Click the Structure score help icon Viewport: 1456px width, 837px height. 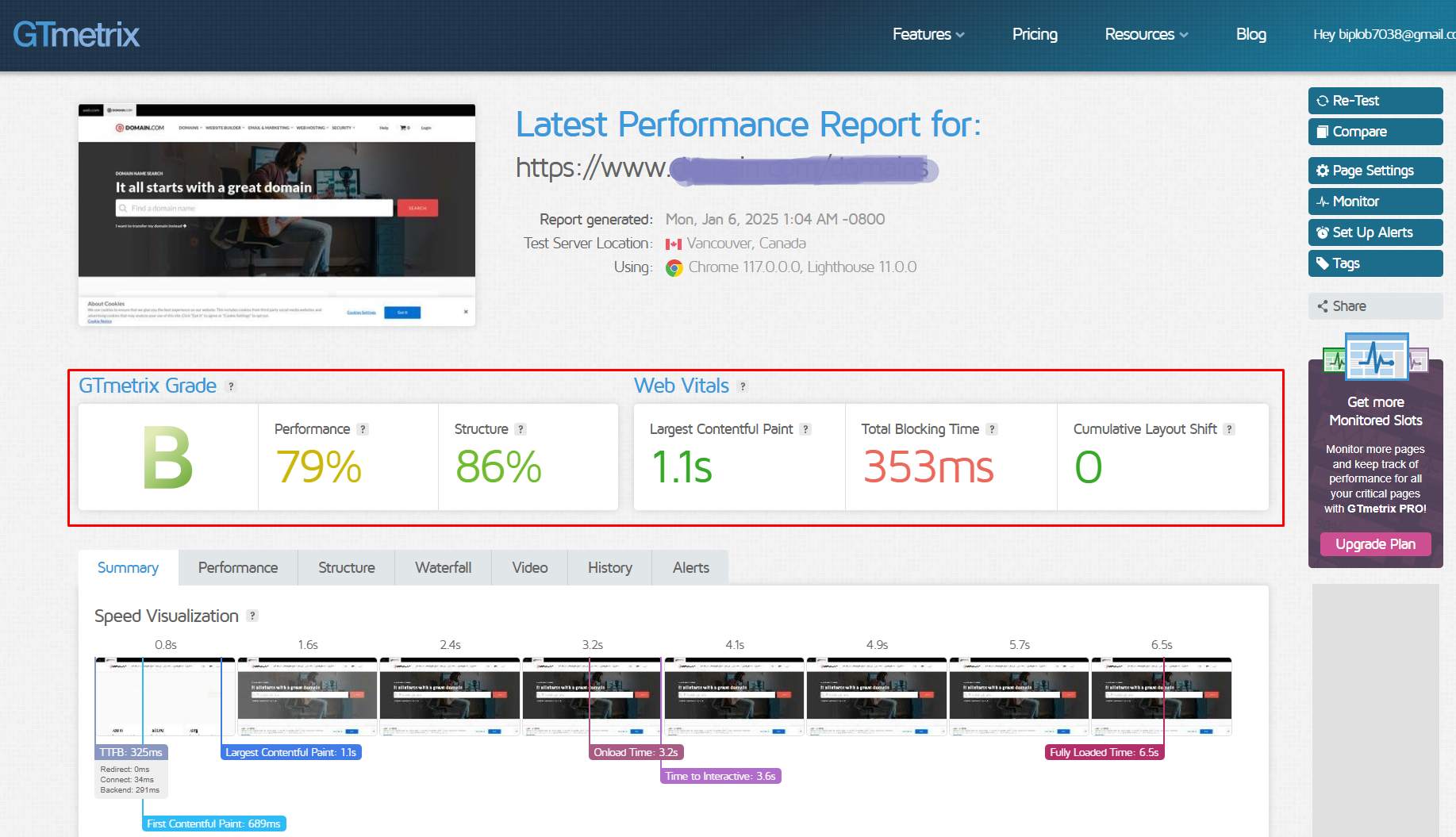pos(521,429)
